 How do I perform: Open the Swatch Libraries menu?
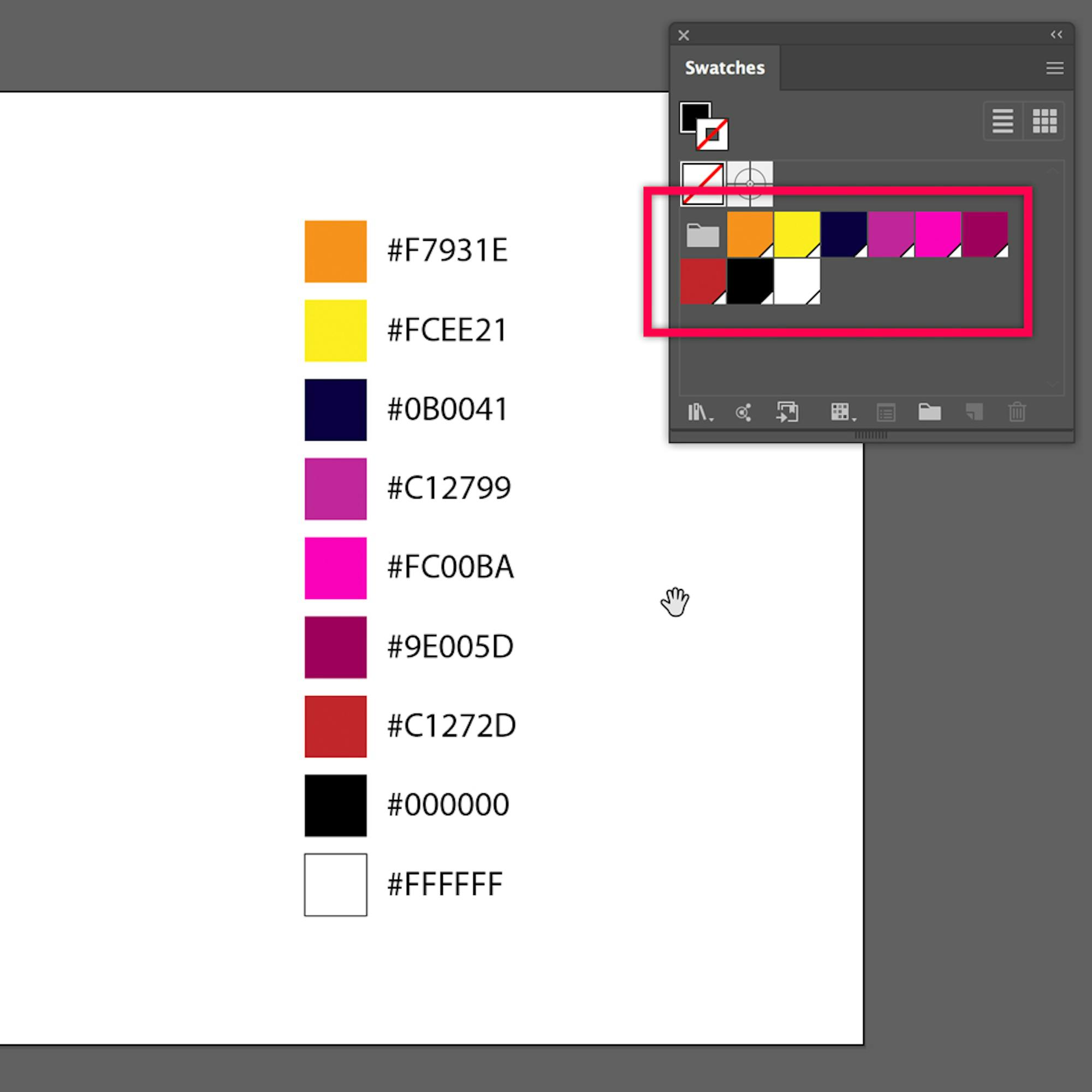click(x=700, y=413)
